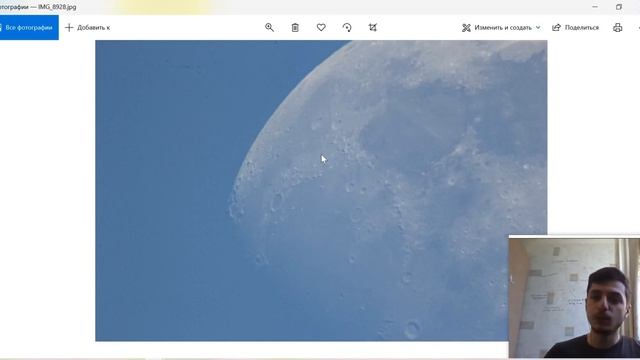
Task: Go back to Все фотографии
Action: click(29, 27)
